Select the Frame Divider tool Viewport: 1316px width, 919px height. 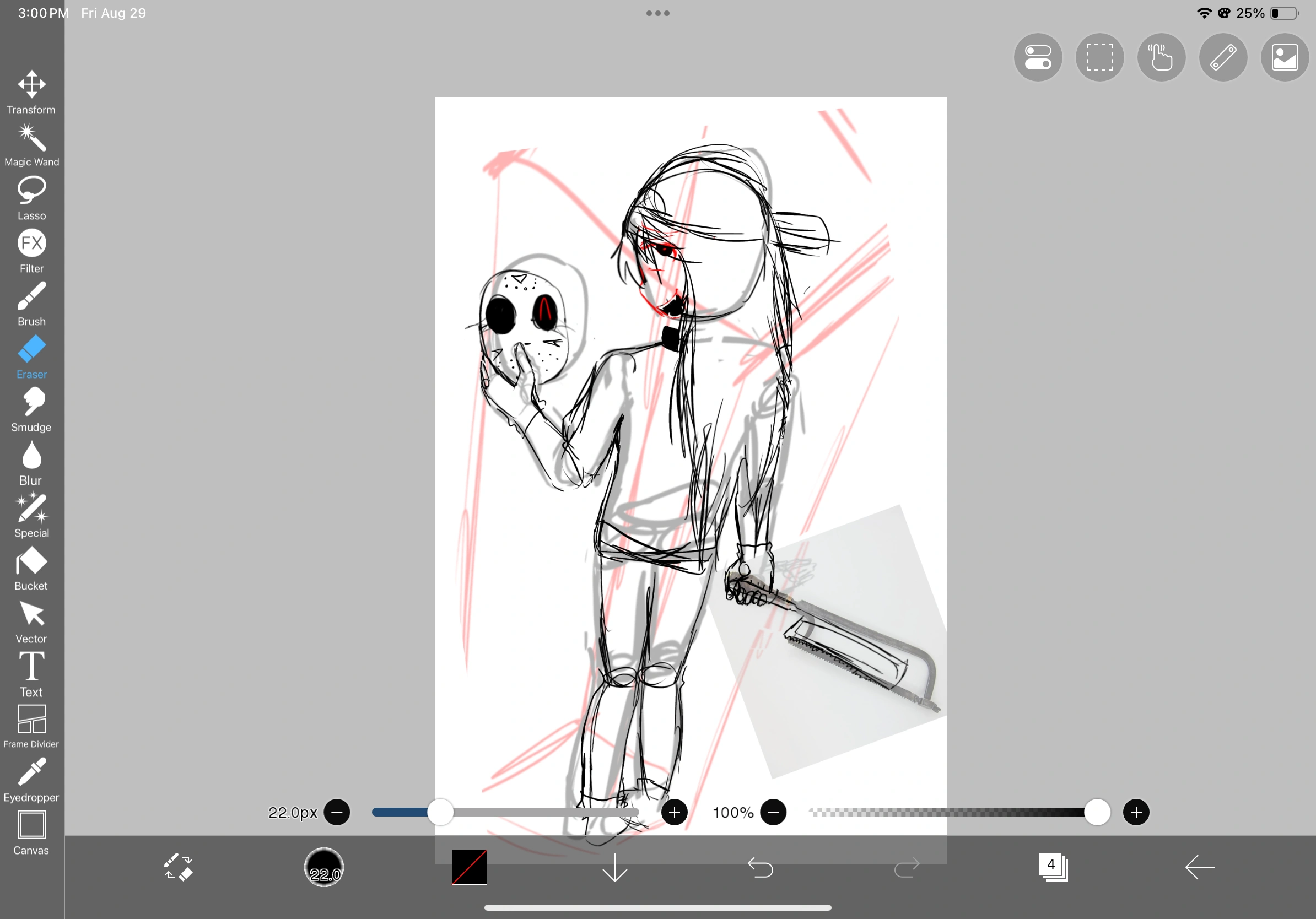[x=31, y=726]
